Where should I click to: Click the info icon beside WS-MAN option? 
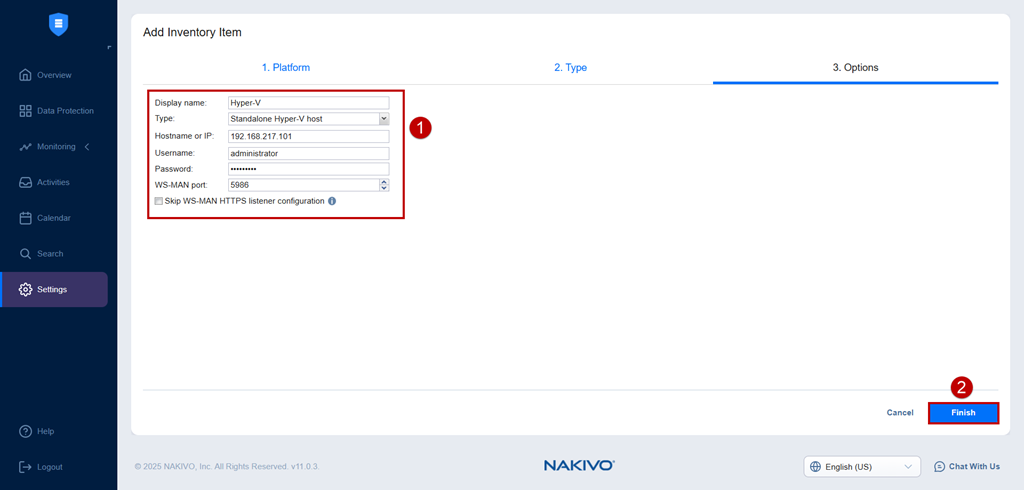point(332,201)
